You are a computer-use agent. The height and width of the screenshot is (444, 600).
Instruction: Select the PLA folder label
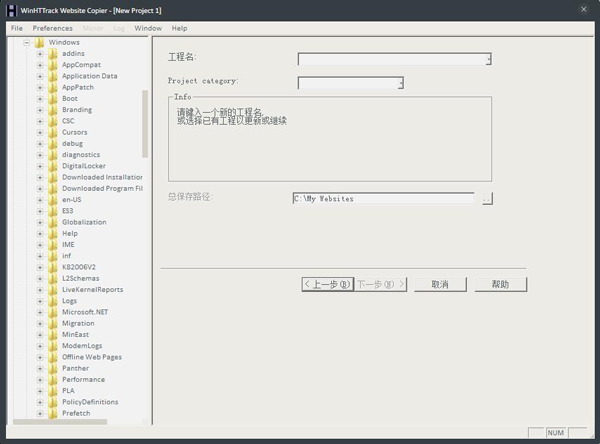(68, 391)
